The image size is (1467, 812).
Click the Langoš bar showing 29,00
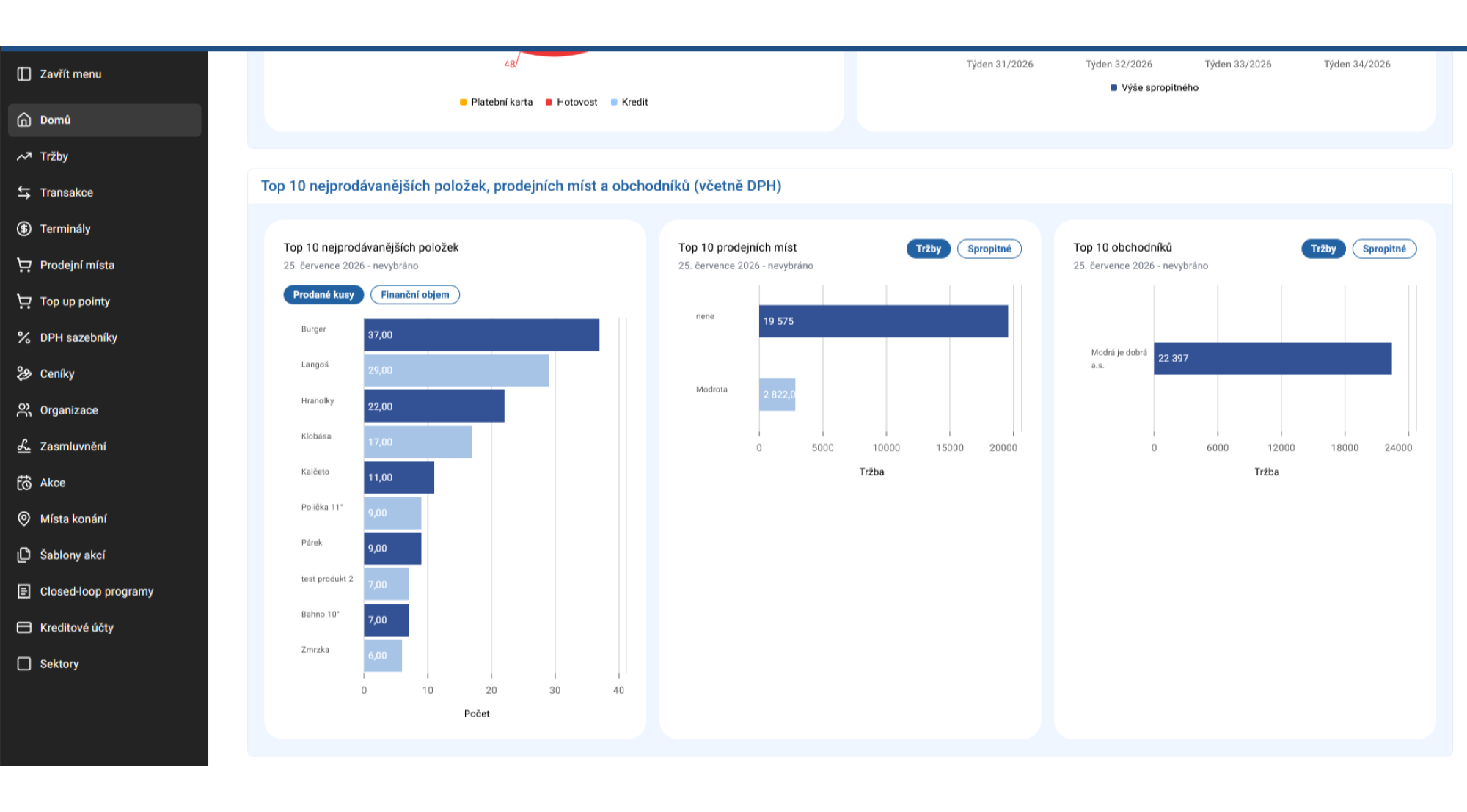[456, 370]
